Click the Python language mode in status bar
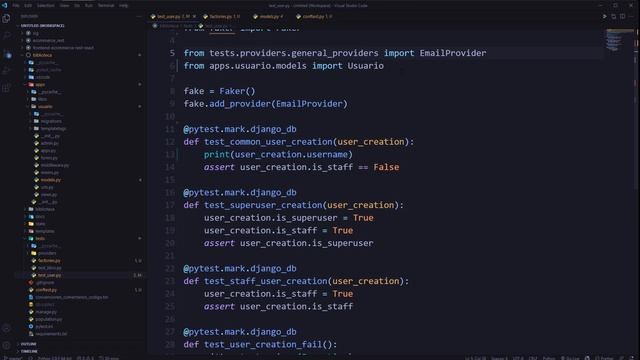Image resolution: width=640 pixels, height=360 pixels. (x=549, y=358)
